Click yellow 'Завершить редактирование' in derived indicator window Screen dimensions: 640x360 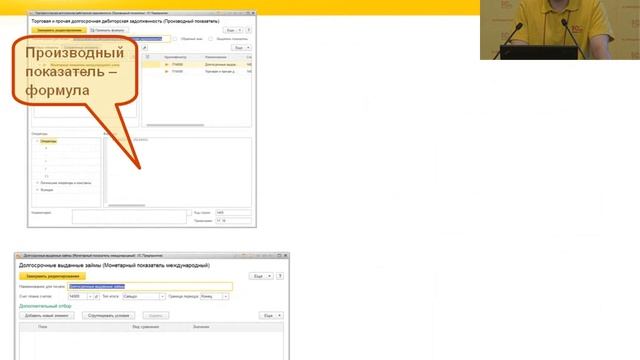(x=59, y=30)
